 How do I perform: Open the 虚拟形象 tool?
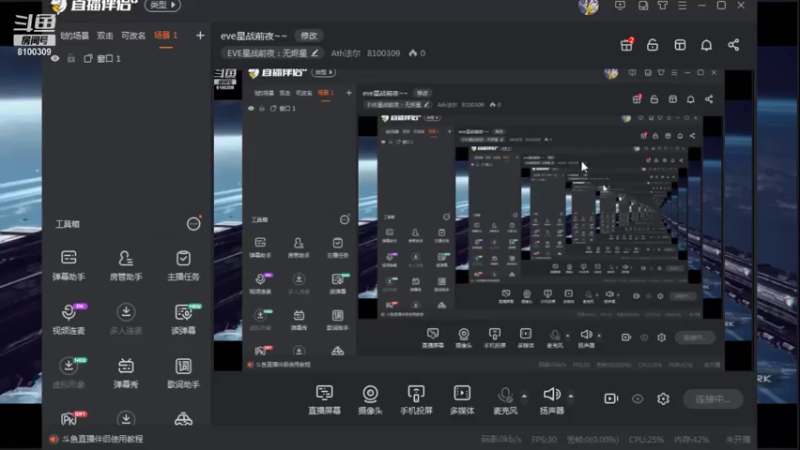[x=68, y=373]
